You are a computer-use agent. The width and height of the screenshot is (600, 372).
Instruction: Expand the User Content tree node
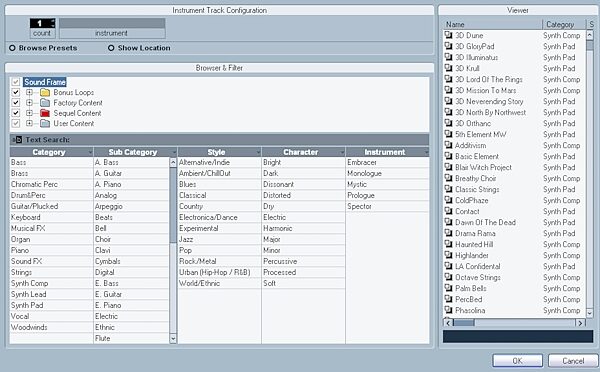click(x=29, y=123)
